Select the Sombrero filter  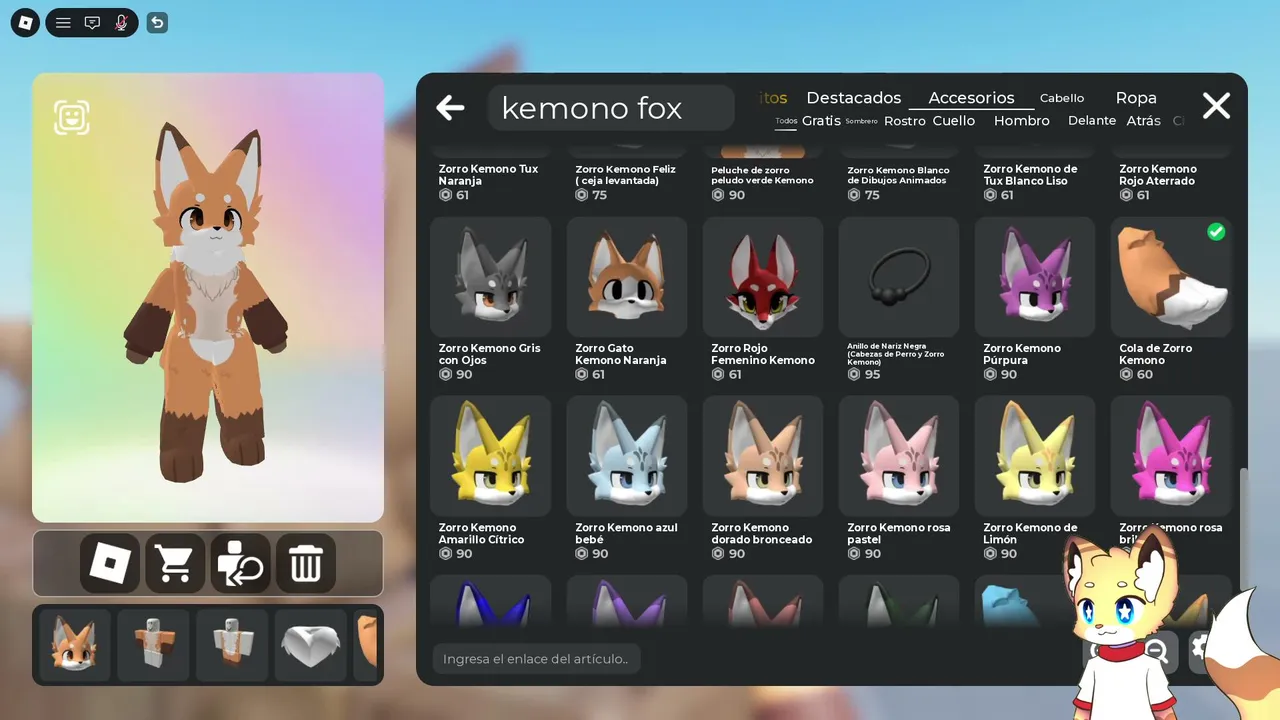861,121
